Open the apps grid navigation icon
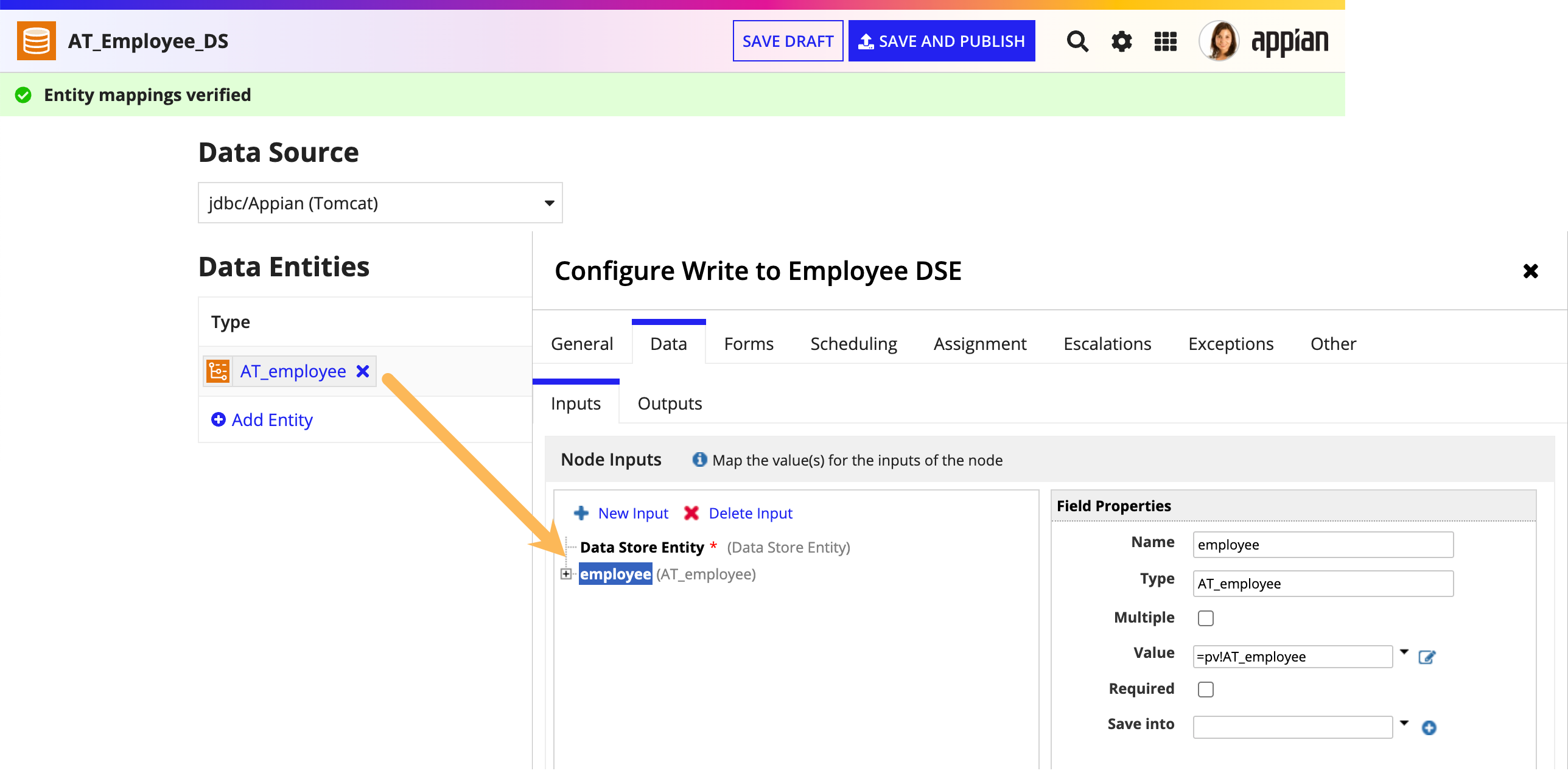Viewport: 1568px width, 779px height. click(x=1165, y=41)
